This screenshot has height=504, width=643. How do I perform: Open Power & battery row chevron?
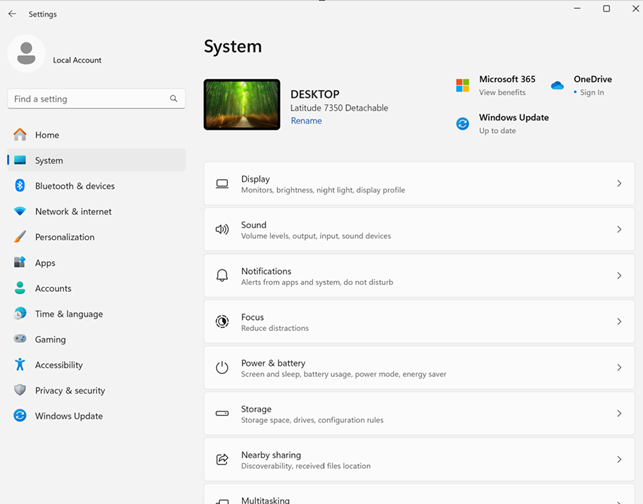[619, 367]
